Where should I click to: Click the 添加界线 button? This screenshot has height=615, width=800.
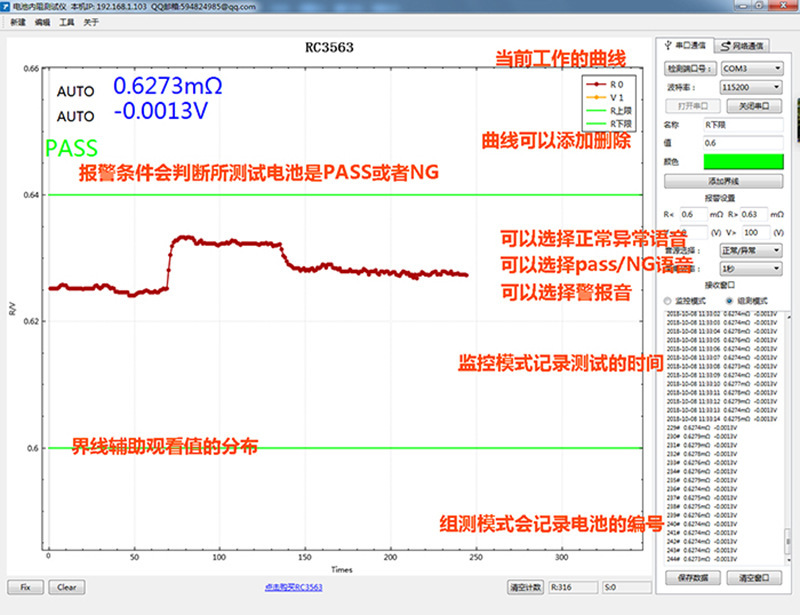pyautogui.click(x=723, y=181)
